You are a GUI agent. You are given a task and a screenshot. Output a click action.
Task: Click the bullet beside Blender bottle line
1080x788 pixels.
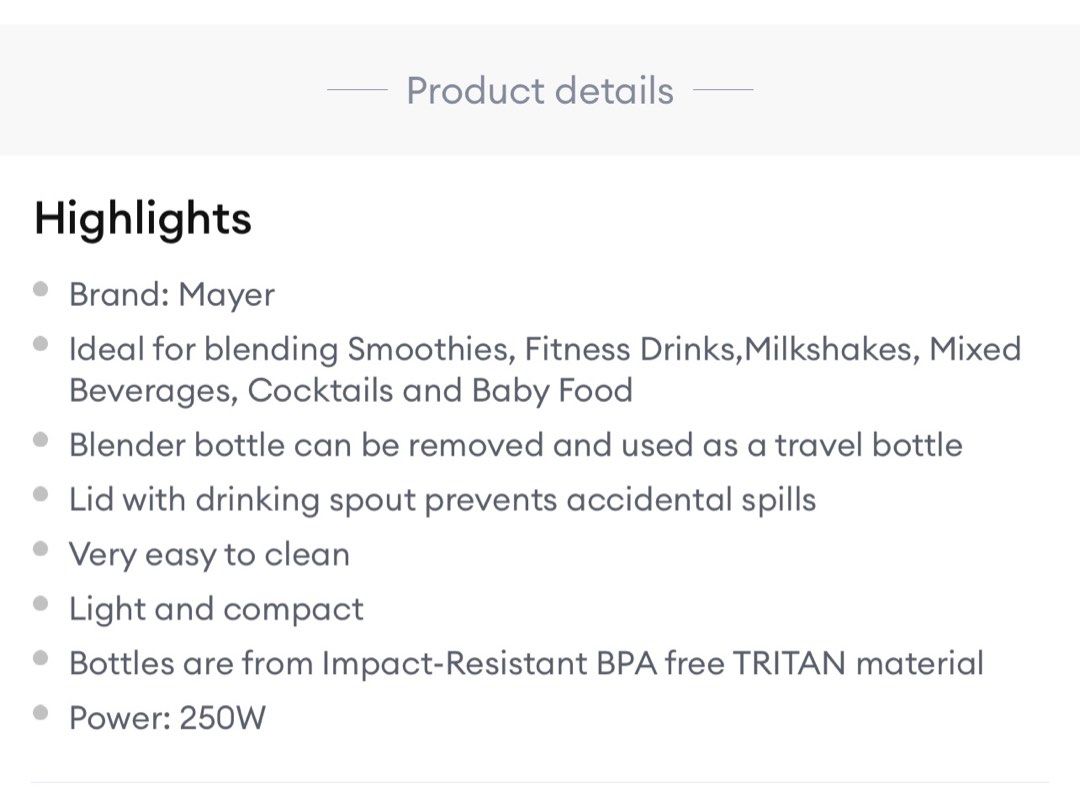(41, 440)
